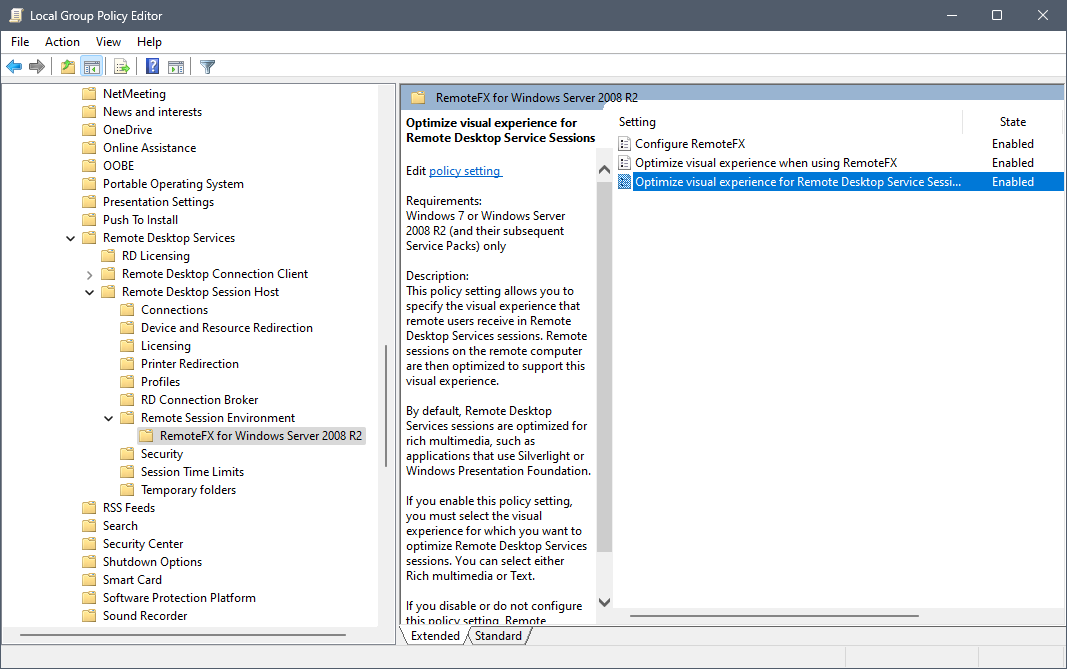The height and width of the screenshot is (669, 1067).
Task: Click the description pane scroll-up arrow
Action: coord(604,169)
